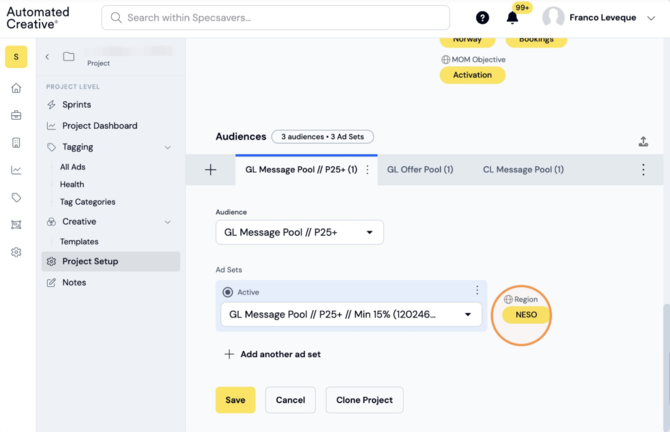Open options for GL Message Pool tab

point(367,170)
